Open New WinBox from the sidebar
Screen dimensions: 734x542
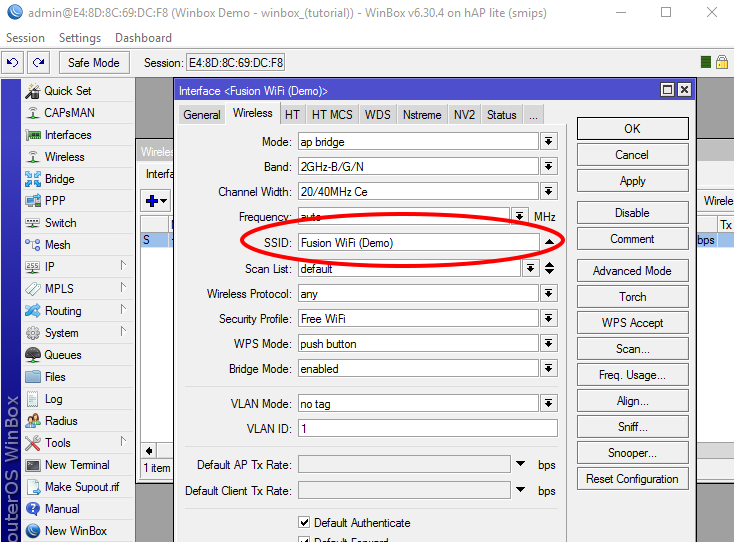(78, 531)
